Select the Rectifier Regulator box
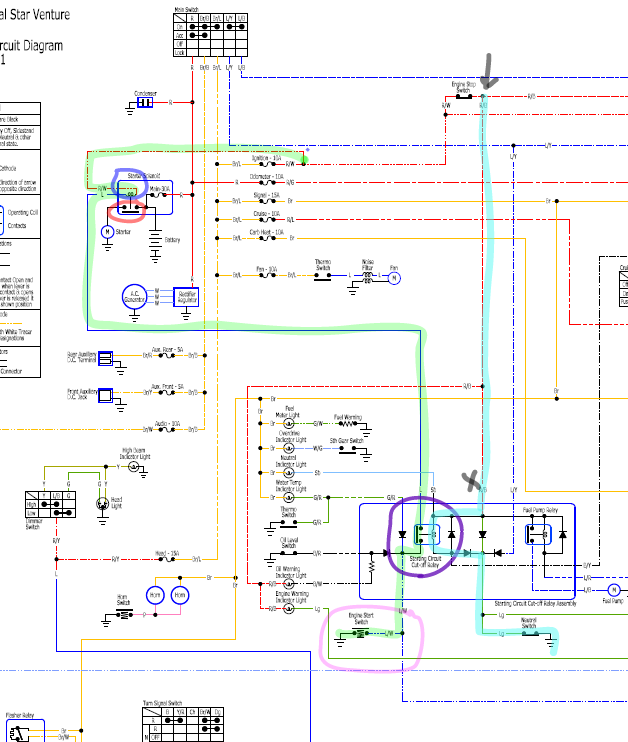The height and width of the screenshot is (742, 628). (x=186, y=297)
